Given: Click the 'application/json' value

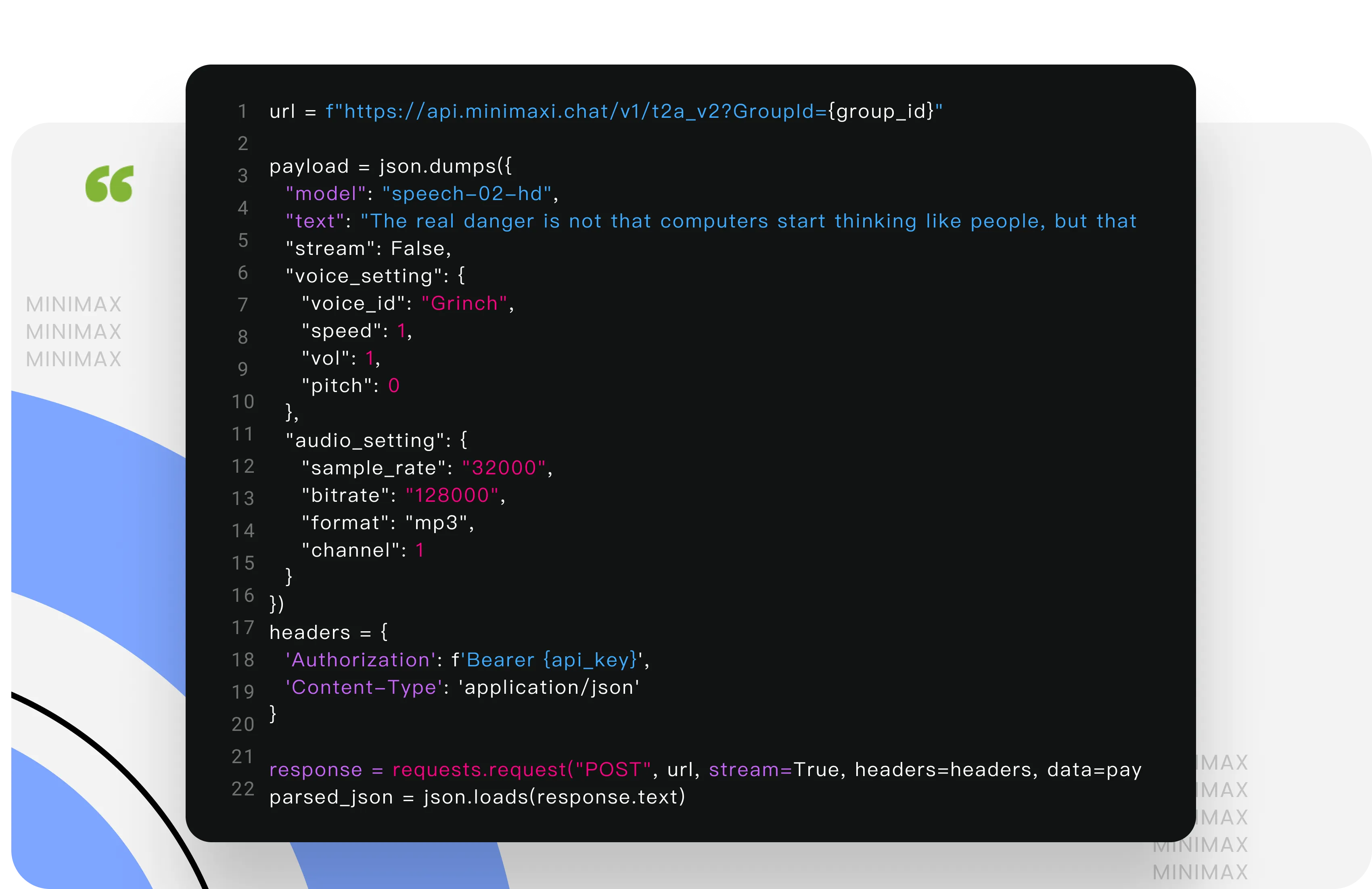Looking at the screenshot, I should 549,687.
